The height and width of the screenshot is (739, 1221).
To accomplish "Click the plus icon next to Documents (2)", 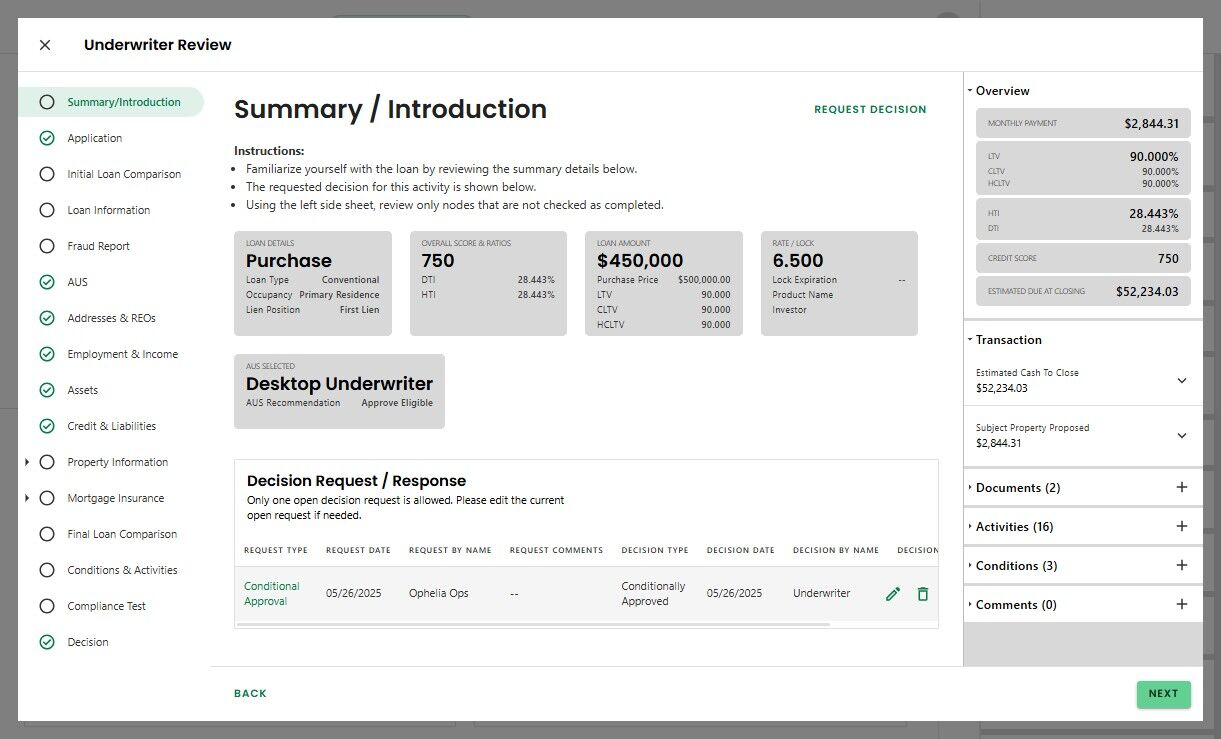I will (1181, 488).
